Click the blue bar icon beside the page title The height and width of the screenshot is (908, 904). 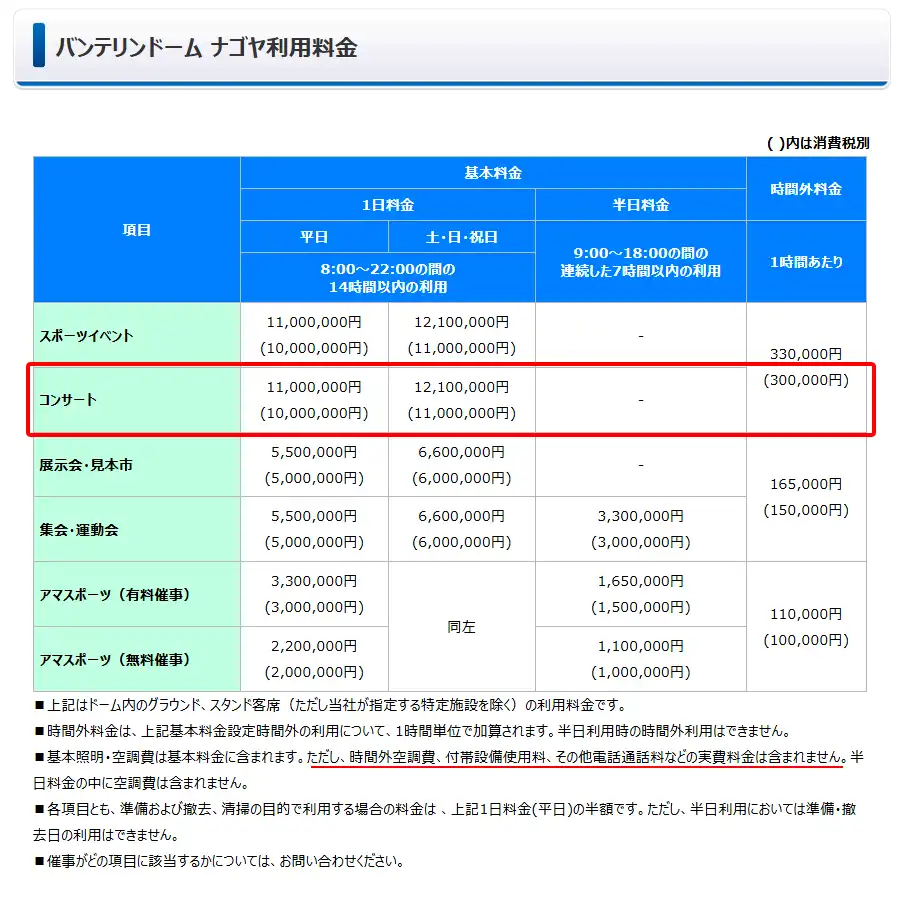click(39, 46)
